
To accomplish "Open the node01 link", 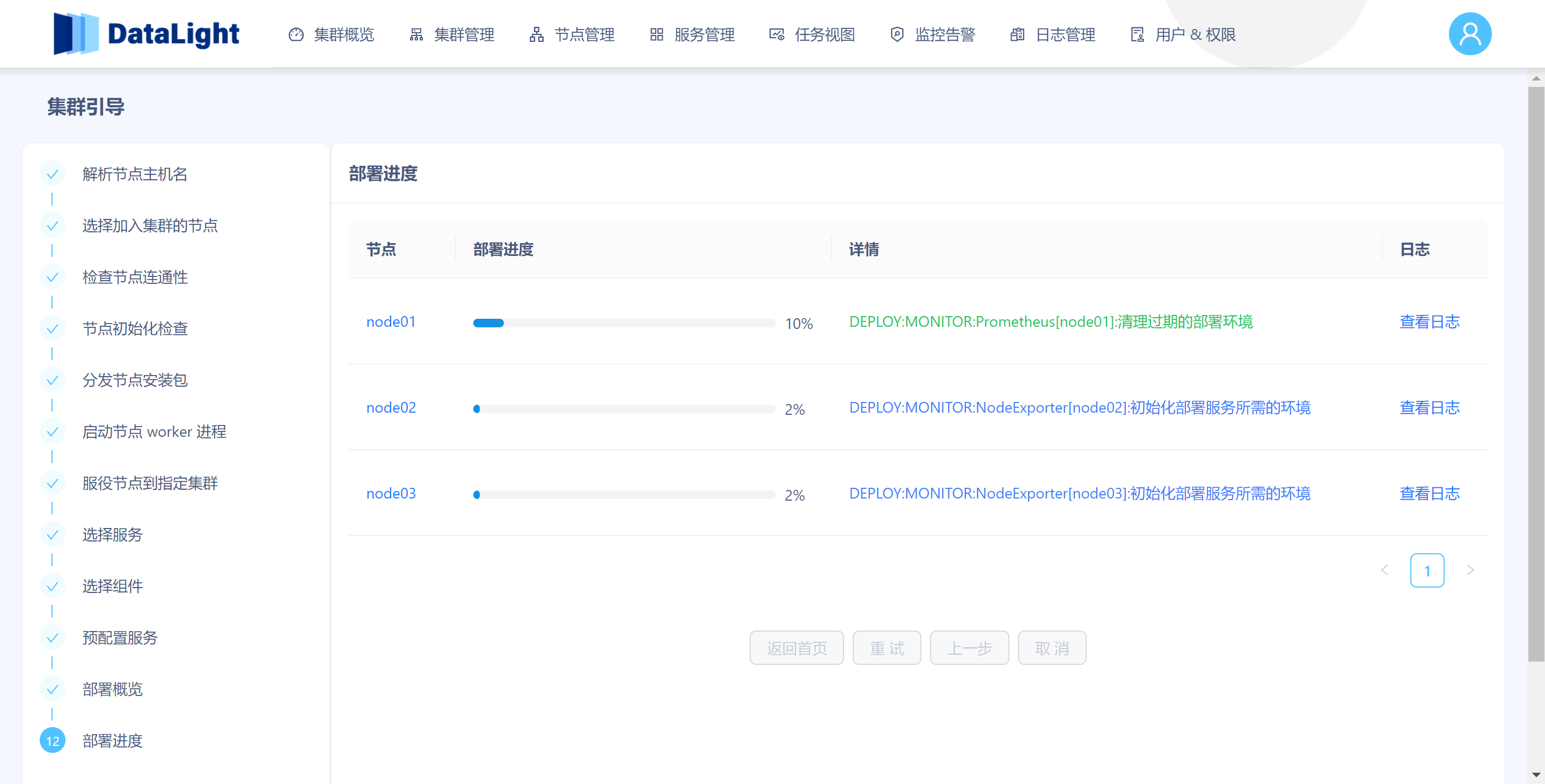I will [391, 322].
